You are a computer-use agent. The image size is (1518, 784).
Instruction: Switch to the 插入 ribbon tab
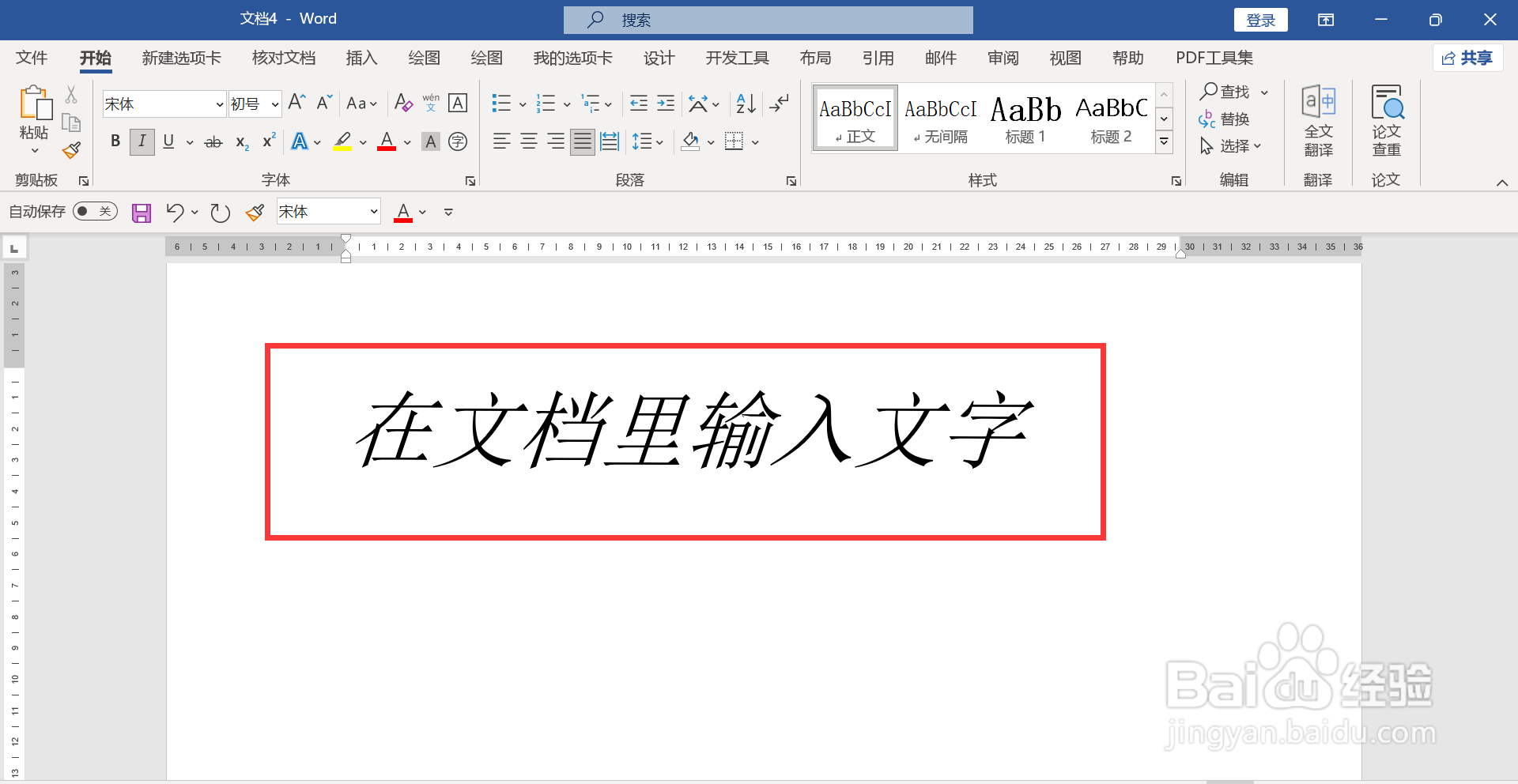point(361,58)
